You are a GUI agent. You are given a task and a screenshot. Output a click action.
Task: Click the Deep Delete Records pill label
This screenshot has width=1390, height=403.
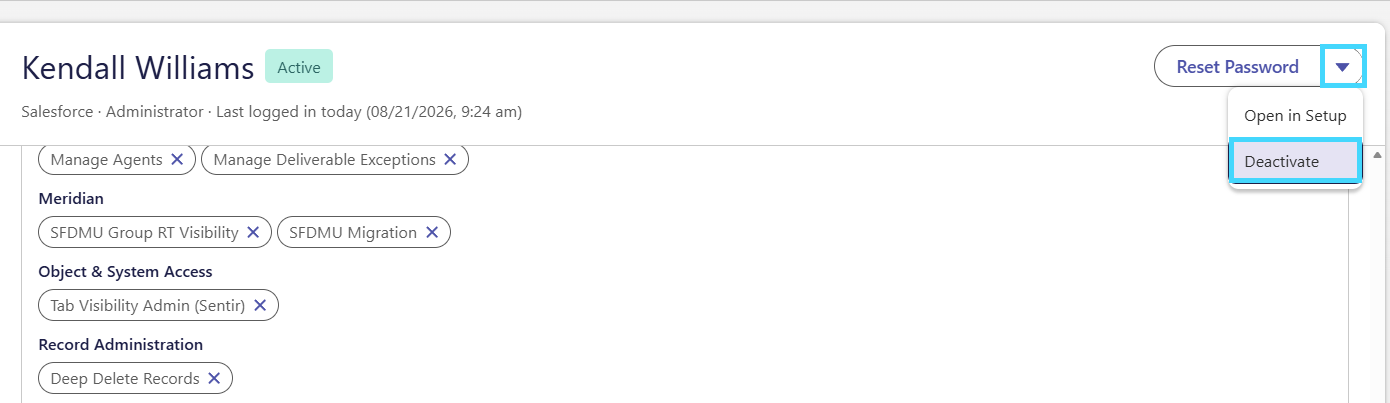[x=125, y=378]
